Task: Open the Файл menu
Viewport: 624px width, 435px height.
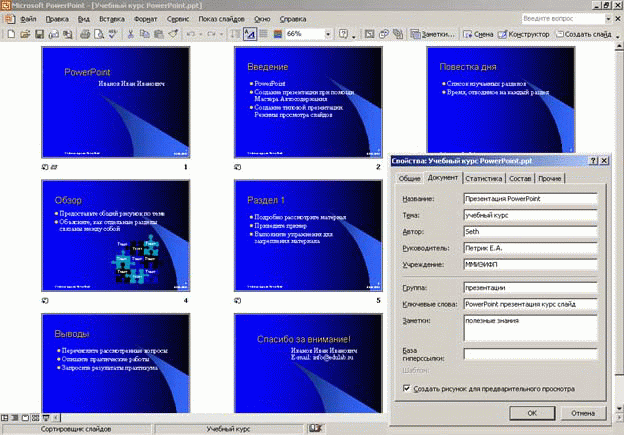Action: click(28, 19)
